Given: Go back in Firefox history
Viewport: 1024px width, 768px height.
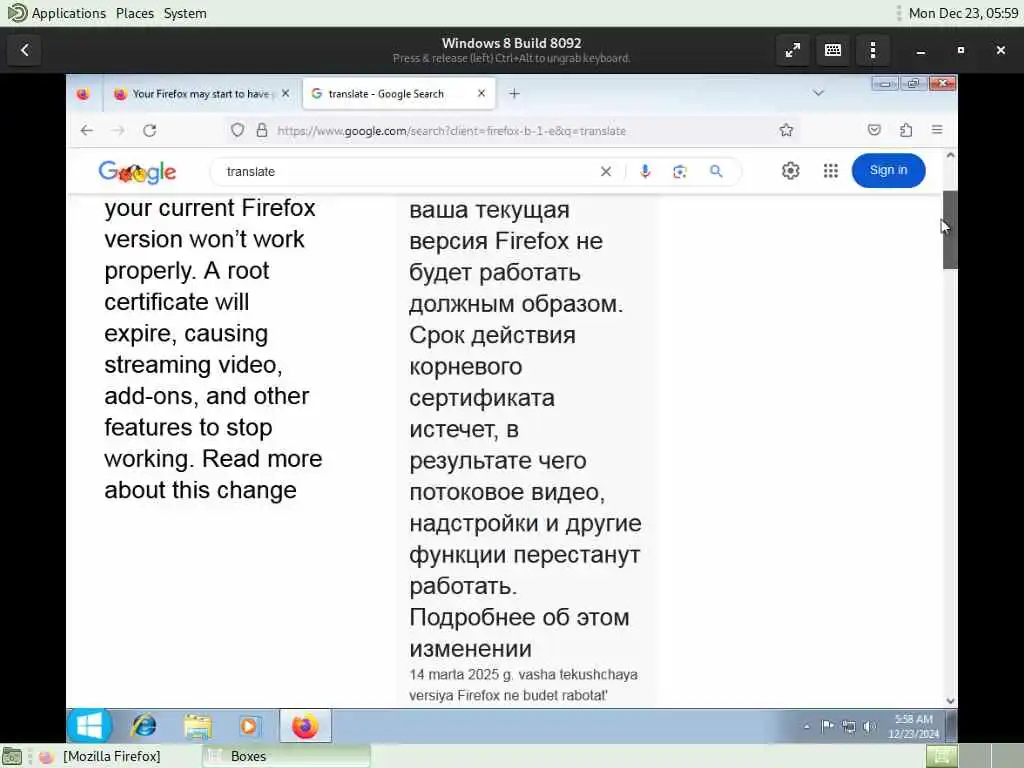Looking at the screenshot, I should [87, 131].
